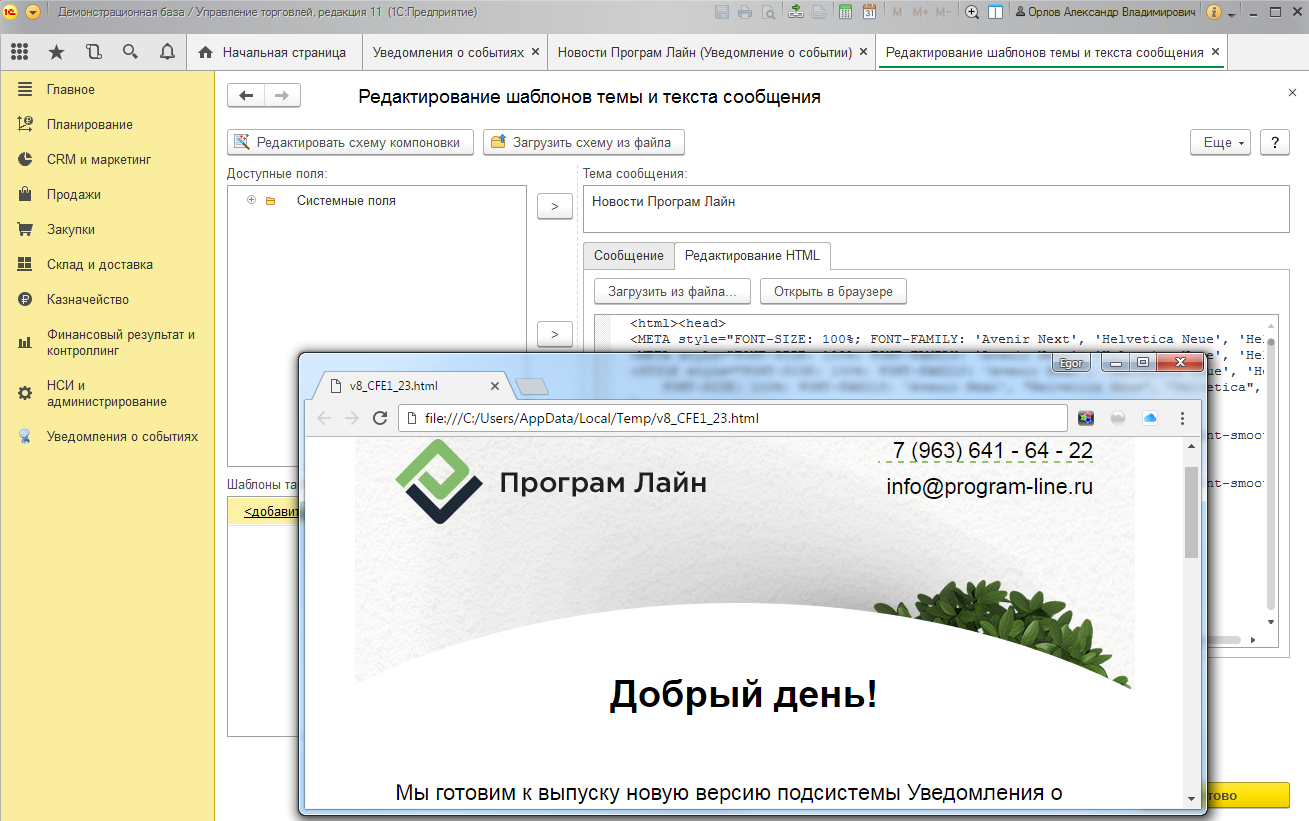This screenshot has width=1309, height=821.
Task: Select the Редактирование HTML tab
Action: pyautogui.click(x=753, y=255)
